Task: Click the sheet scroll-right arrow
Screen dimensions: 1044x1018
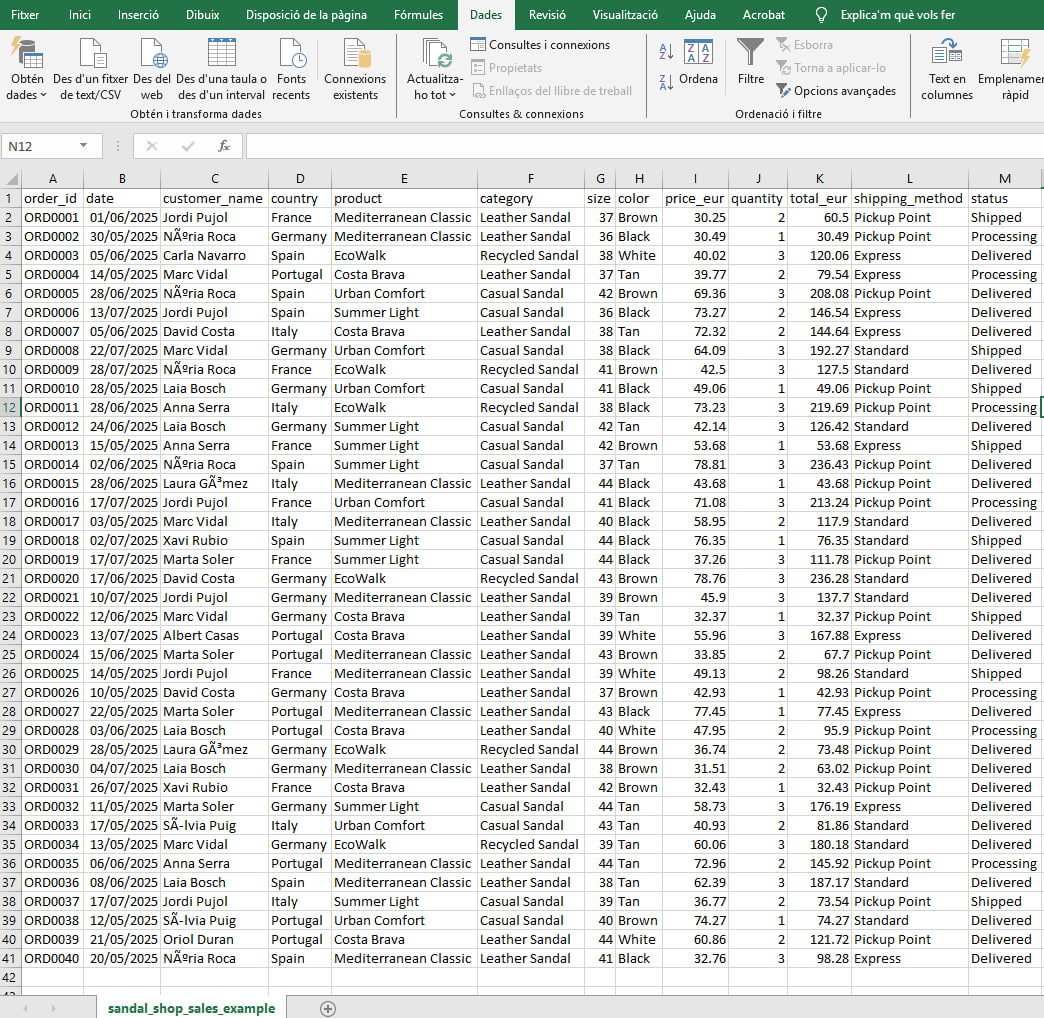Action: point(53,1009)
